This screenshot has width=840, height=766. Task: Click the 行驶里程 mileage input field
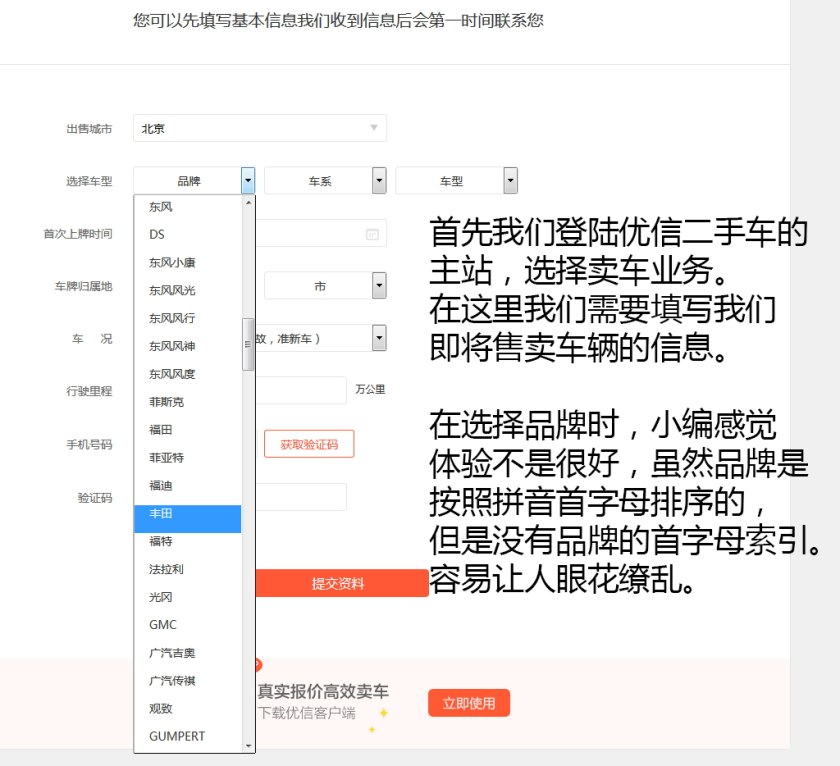click(x=300, y=390)
